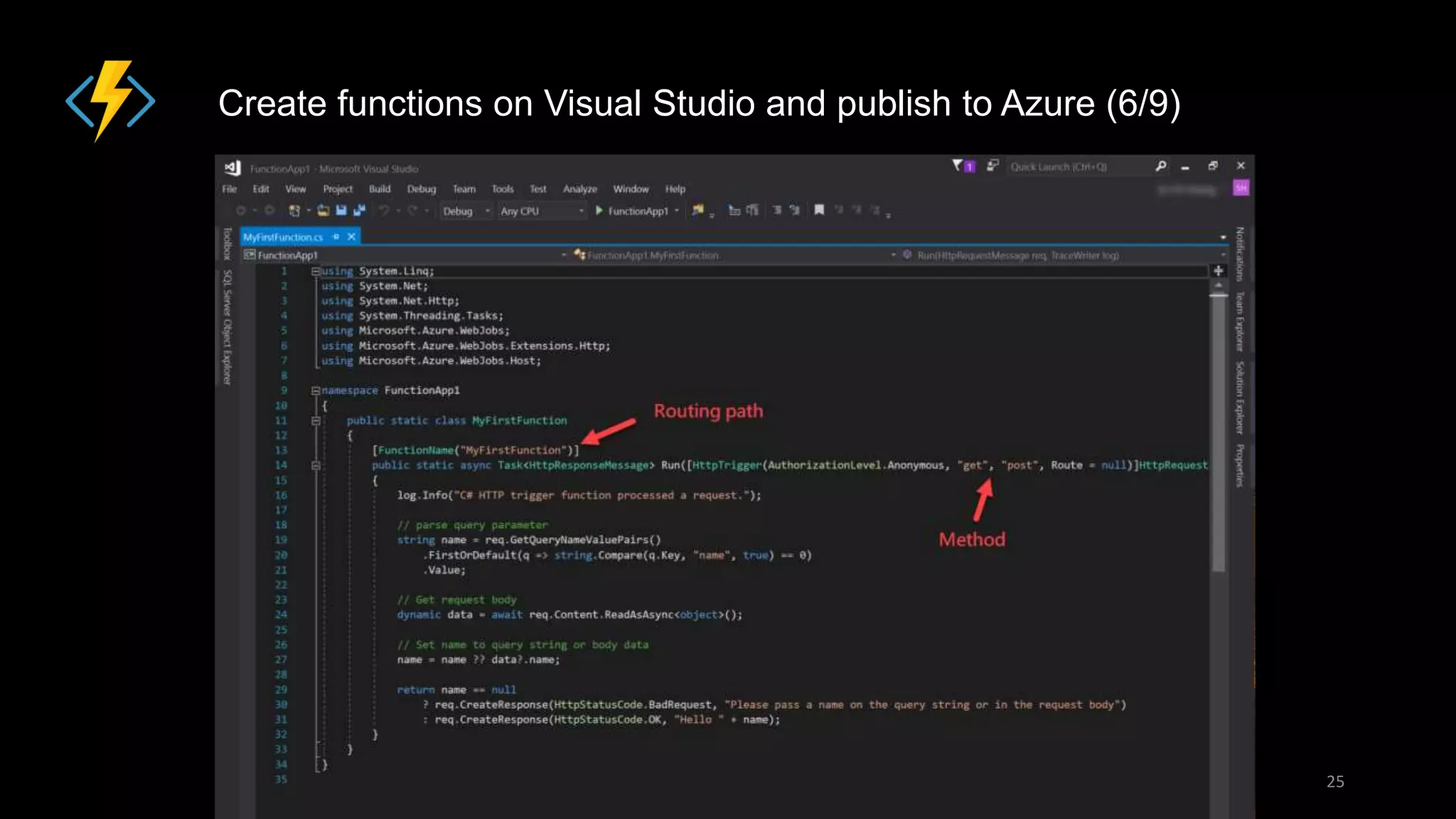This screenshot has height=819, width=1456.
Task: Pin the MyFirstFunction.cs tab
Action: pos(336,237)
